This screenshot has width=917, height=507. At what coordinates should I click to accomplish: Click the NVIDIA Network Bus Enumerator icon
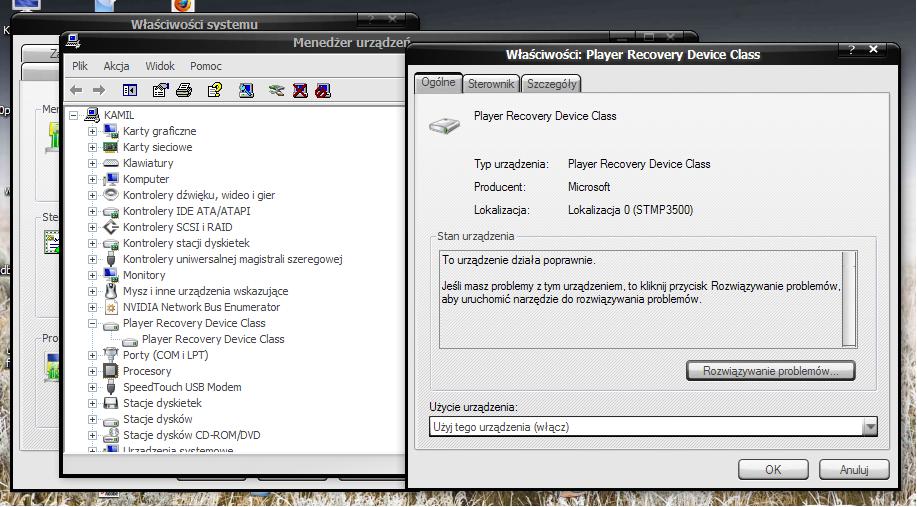(111, 307)
